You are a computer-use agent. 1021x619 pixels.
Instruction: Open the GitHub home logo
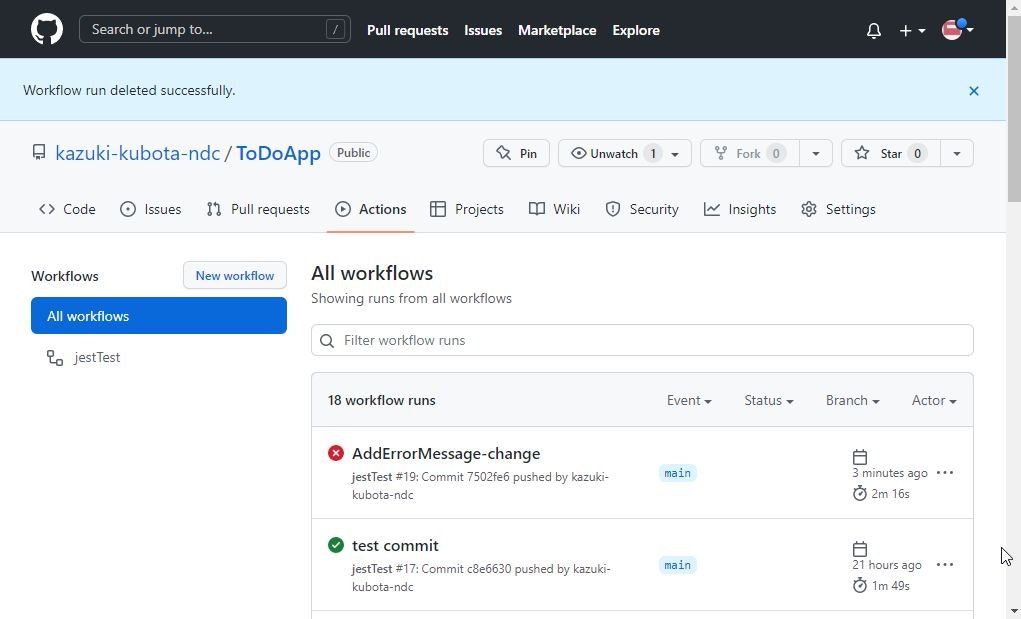[47, 29]
